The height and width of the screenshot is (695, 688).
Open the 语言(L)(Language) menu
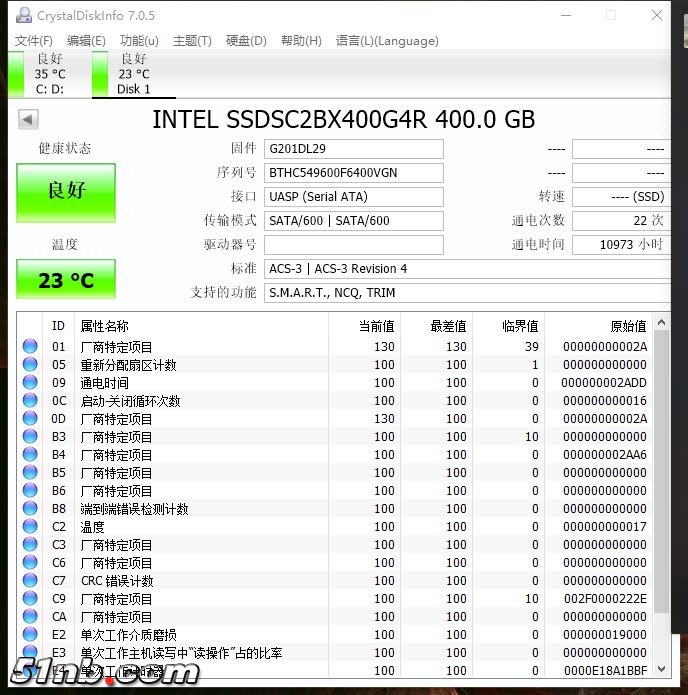387,41
